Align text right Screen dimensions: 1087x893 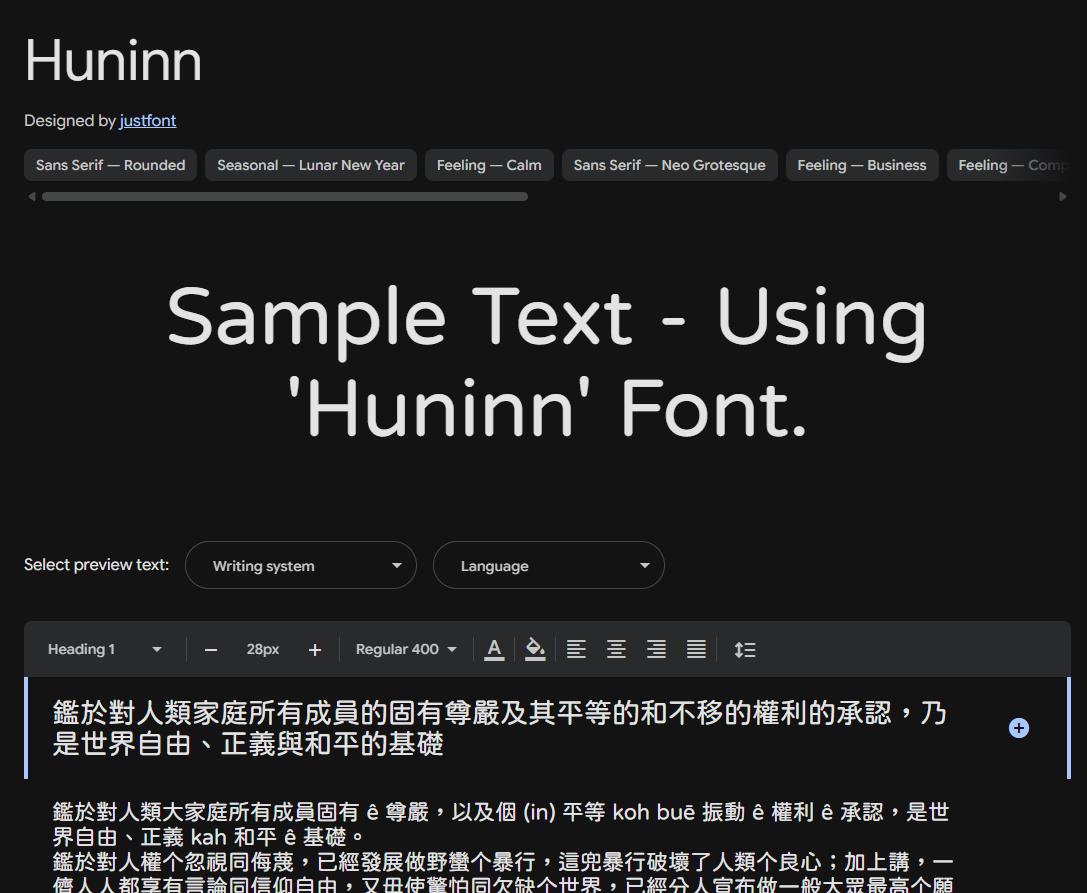(656, 650)
